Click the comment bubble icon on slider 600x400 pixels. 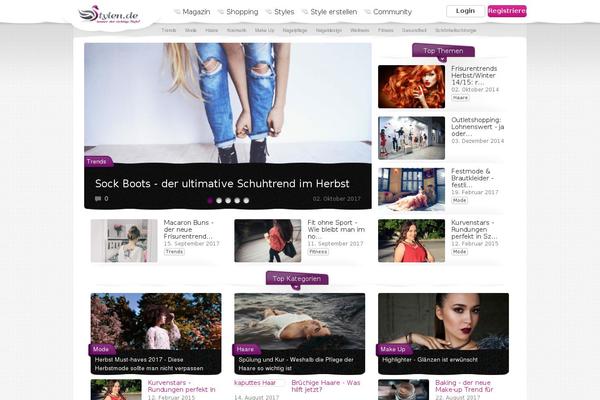point(98,199)
